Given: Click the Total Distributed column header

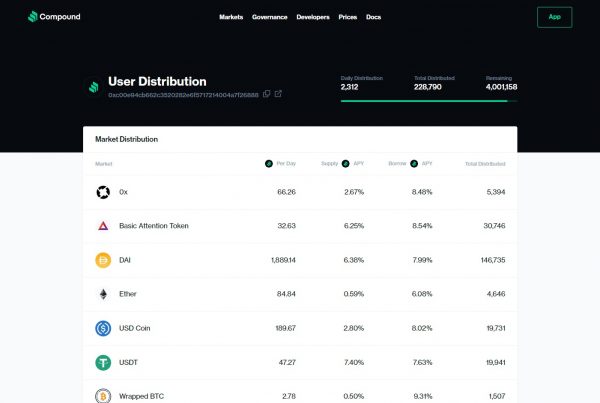Looking at the screenshot, I should (485, 164).
